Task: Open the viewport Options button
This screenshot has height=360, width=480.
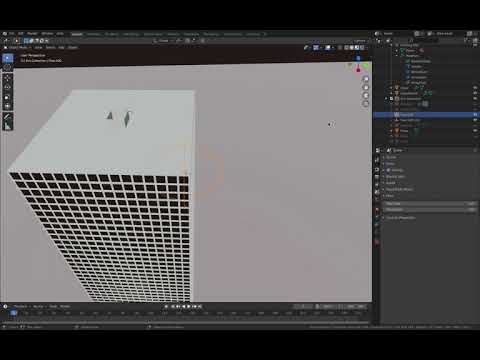Action: [x=360, y=41]
